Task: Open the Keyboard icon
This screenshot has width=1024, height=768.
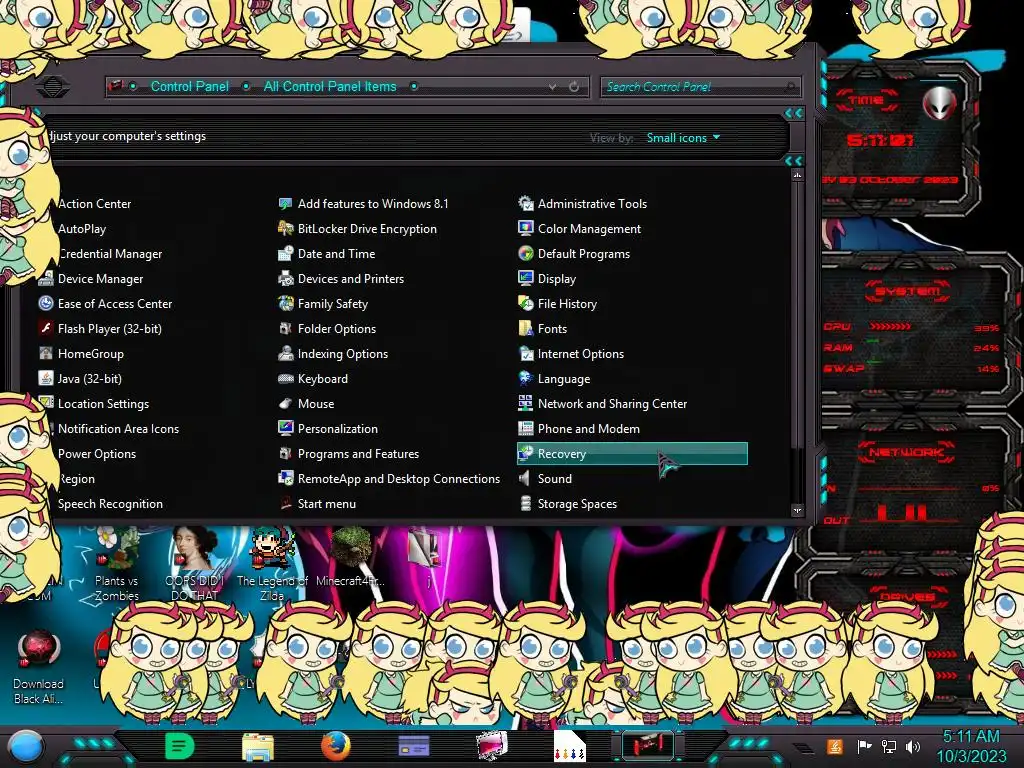Action: tap(285, 378)
